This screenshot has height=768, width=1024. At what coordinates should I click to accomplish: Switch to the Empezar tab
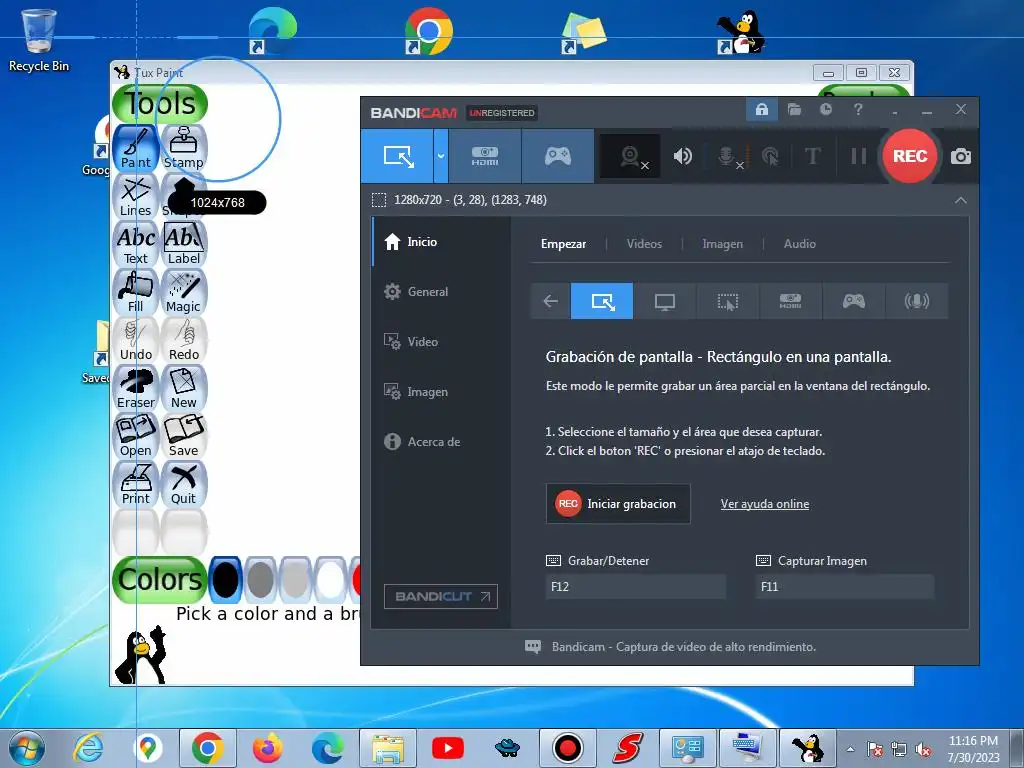pyautogui.click(x=563, y=244)
